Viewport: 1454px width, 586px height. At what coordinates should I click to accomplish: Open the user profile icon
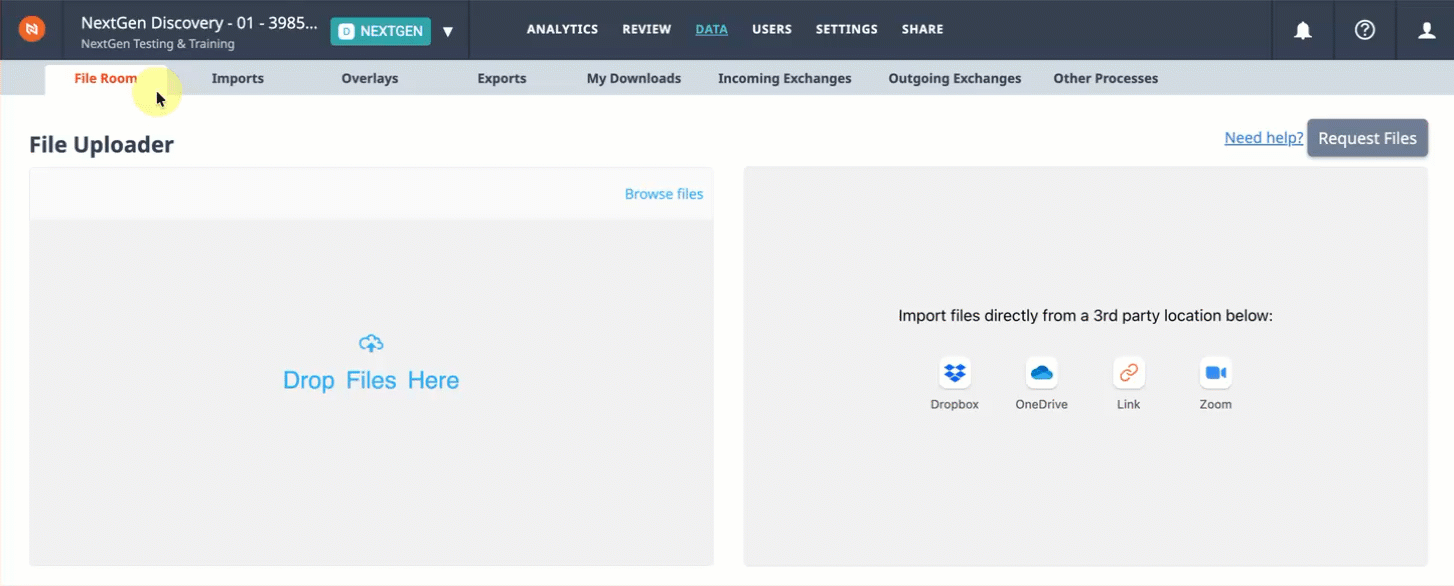pyautogui.click(x=1427, y=30)
